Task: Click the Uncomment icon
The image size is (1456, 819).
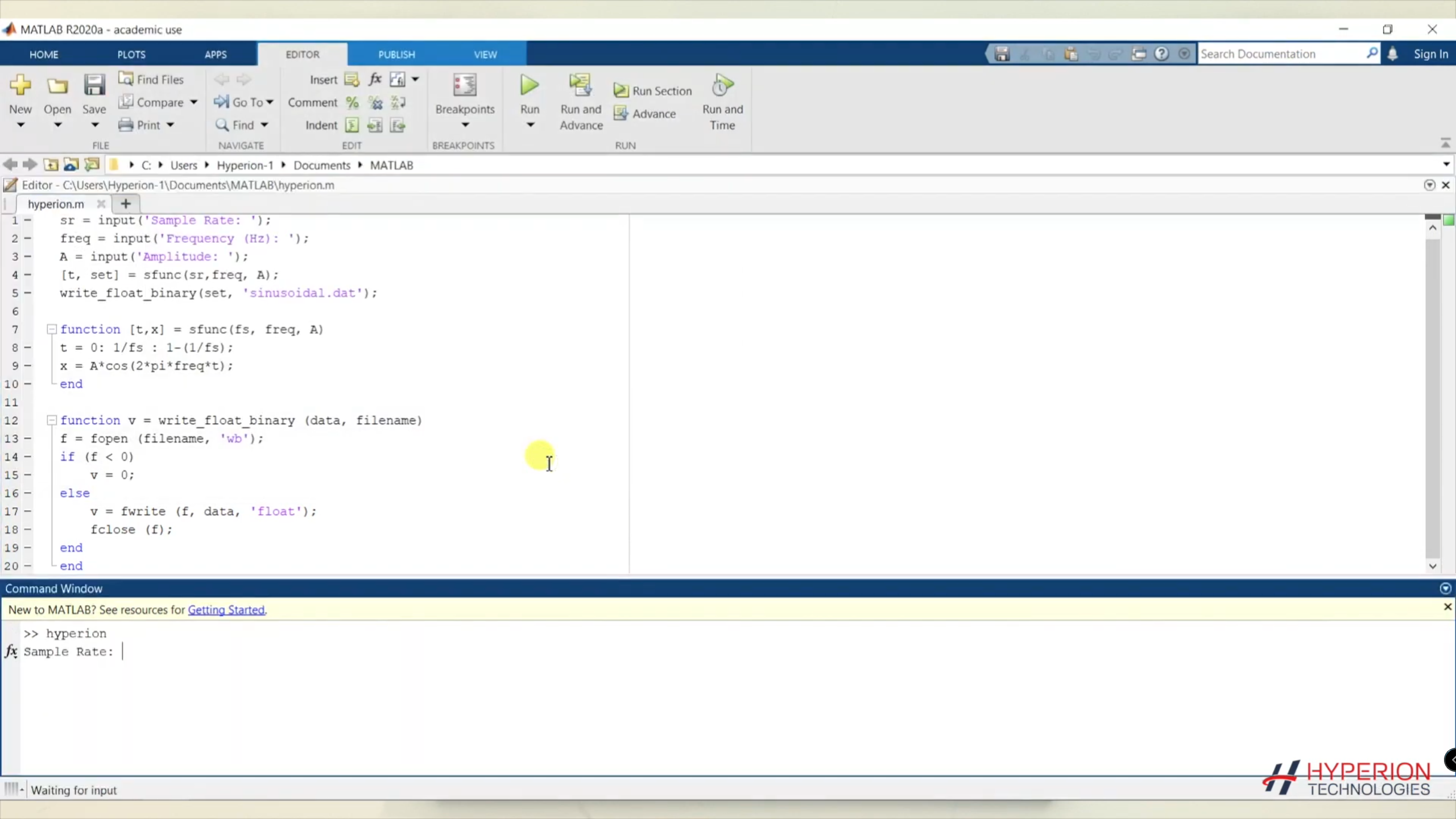Action: point(375,102)
